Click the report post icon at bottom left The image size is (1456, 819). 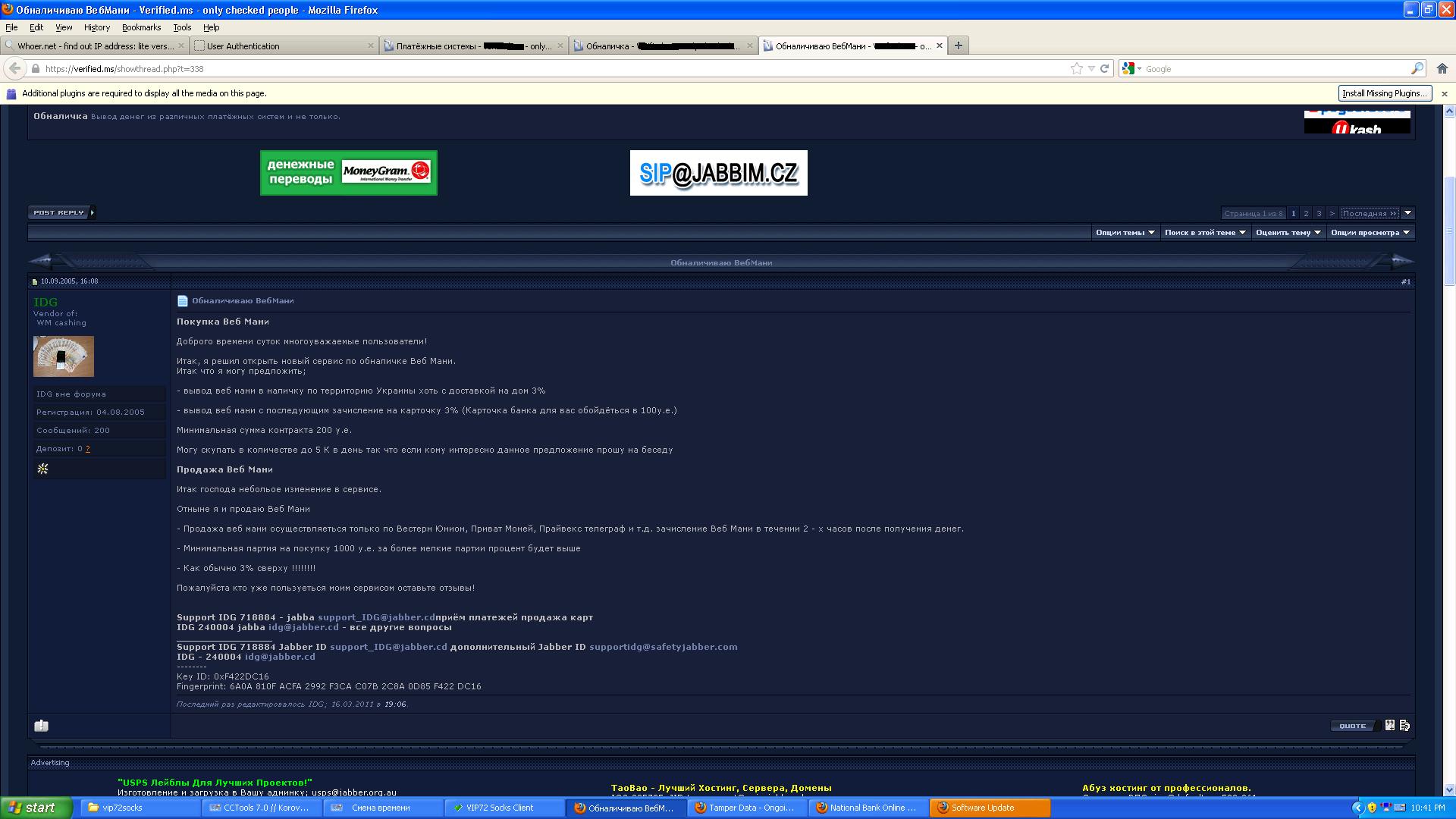coord(42,726)
